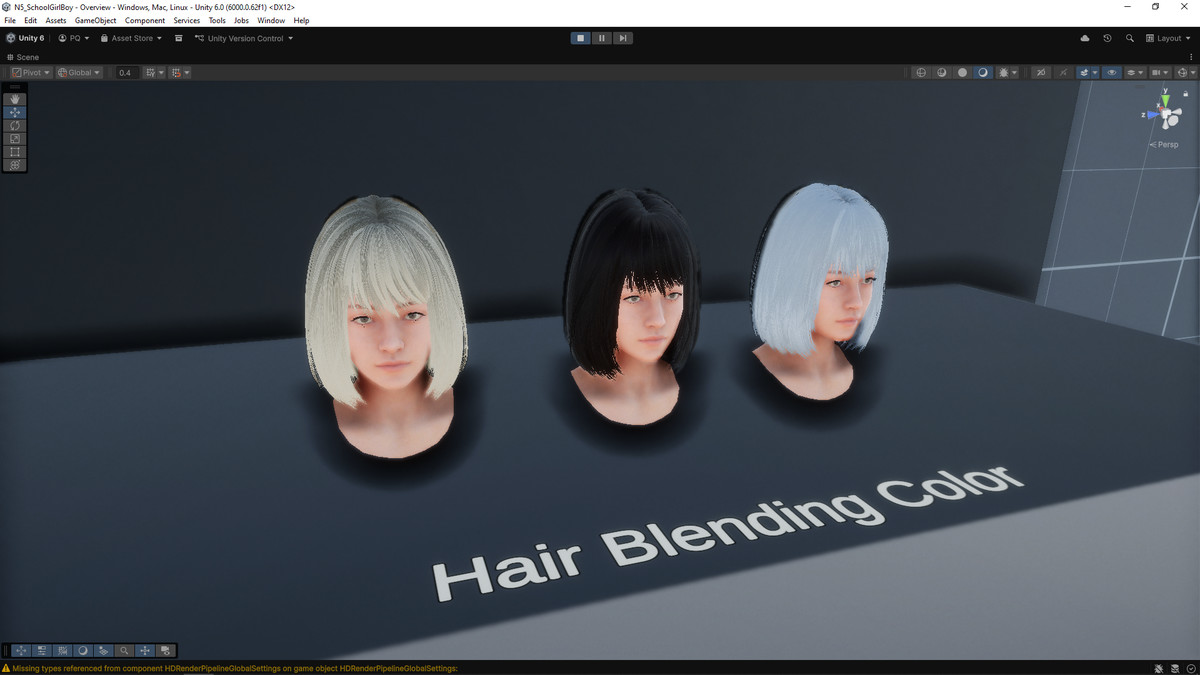Viewport: 1200px width, 675px height.
Task: Click the Play button
Action: click(580, 38)
